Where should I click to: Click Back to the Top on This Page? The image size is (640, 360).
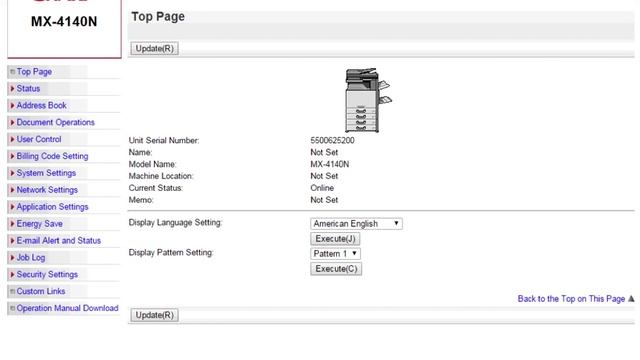(571, 299)
